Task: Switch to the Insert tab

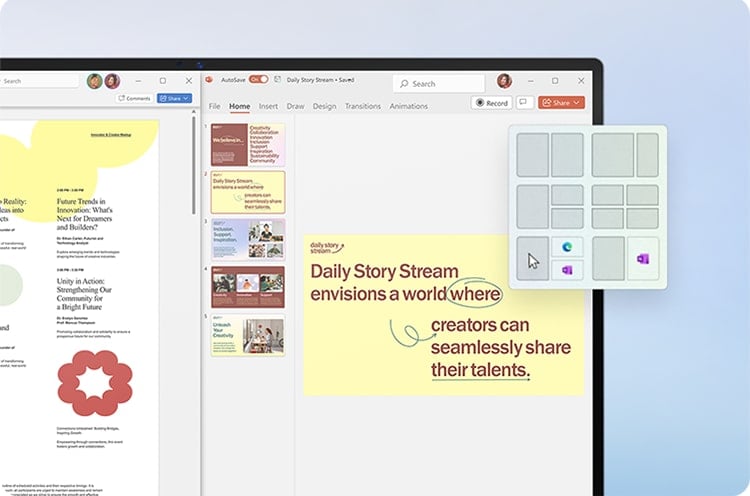Action: pos(268,106)
